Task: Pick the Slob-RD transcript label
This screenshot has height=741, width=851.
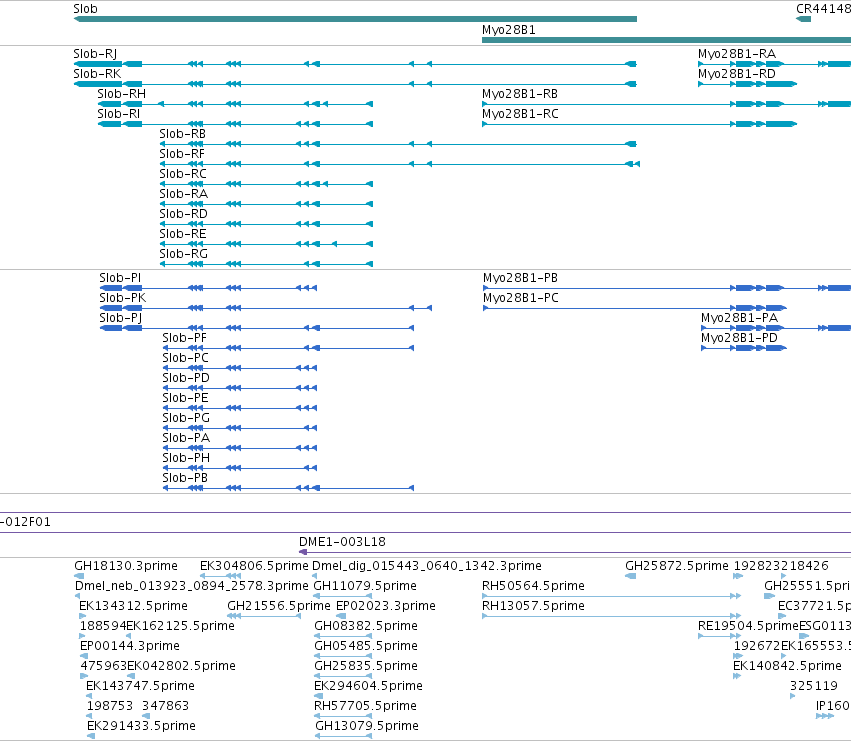Action: point(183,214)
